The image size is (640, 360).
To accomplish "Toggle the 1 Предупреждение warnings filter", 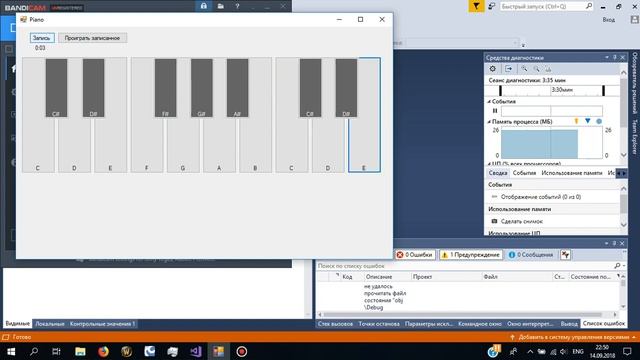I will pos(471,255).
